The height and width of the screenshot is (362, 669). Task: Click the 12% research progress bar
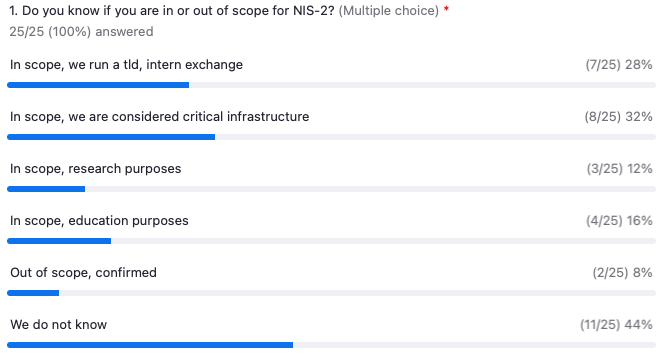332,189
